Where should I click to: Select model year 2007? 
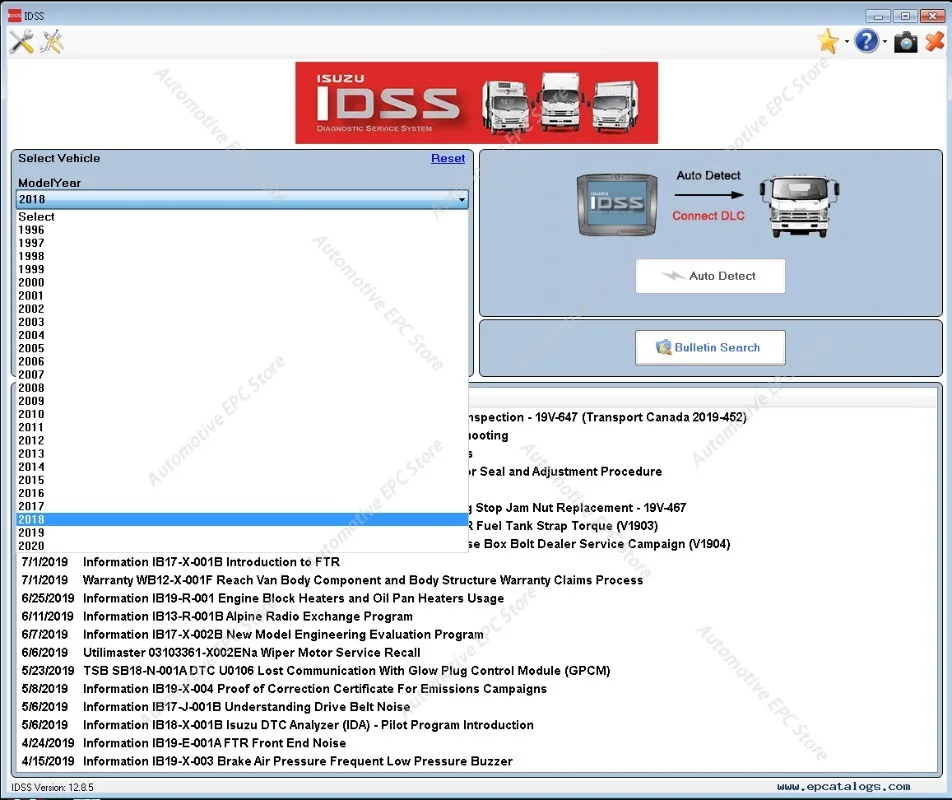tap(242, 375)
